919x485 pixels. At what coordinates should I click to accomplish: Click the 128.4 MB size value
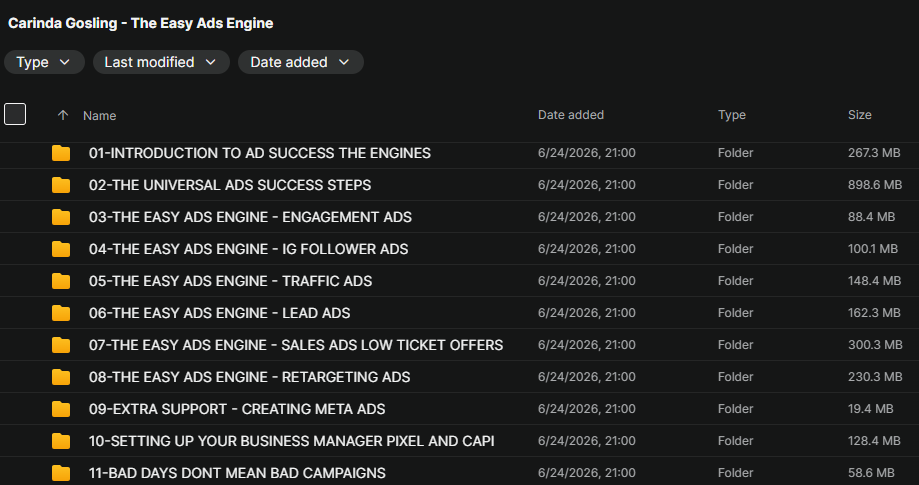874,441
